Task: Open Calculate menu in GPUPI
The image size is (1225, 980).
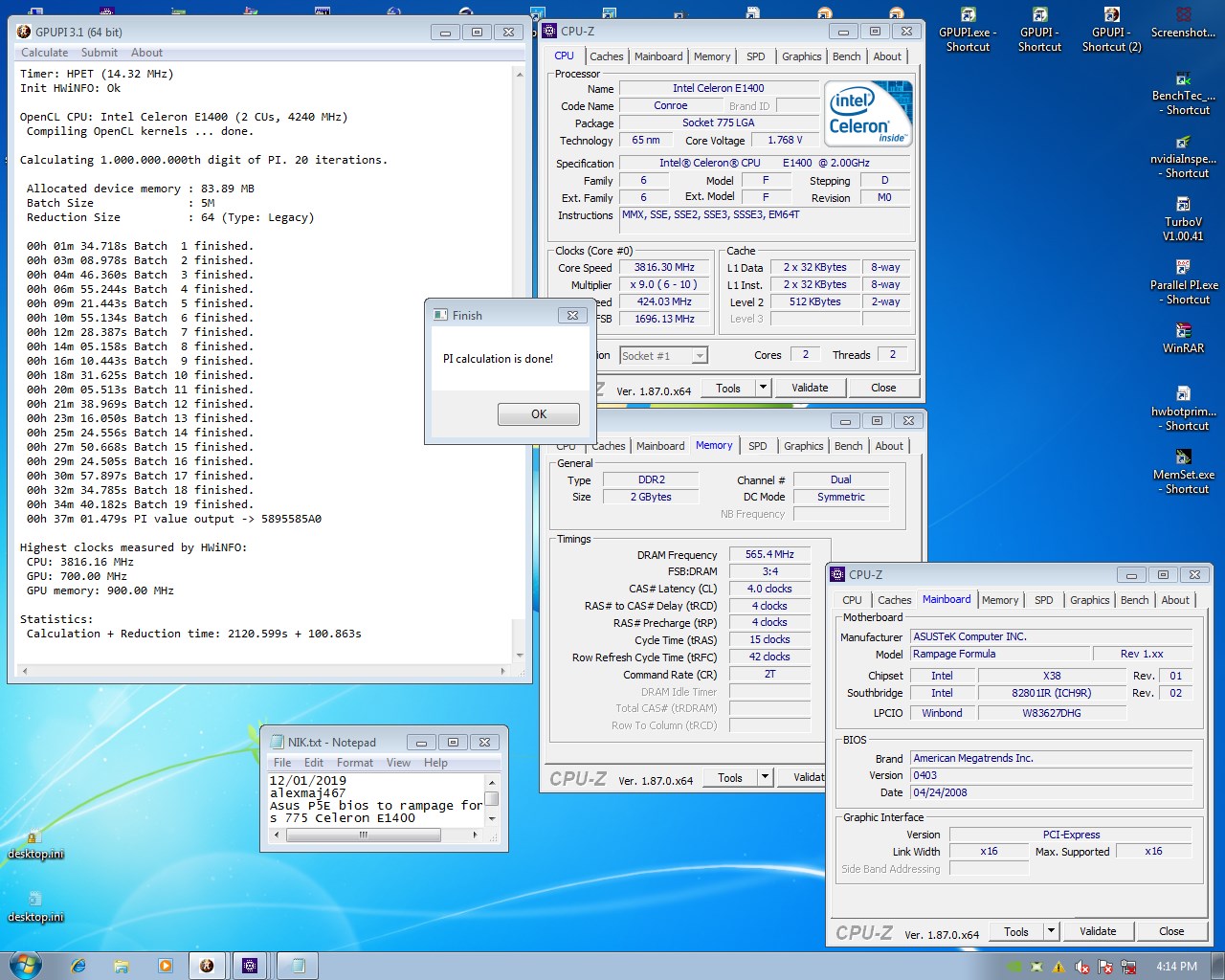Action: [45, 53]
